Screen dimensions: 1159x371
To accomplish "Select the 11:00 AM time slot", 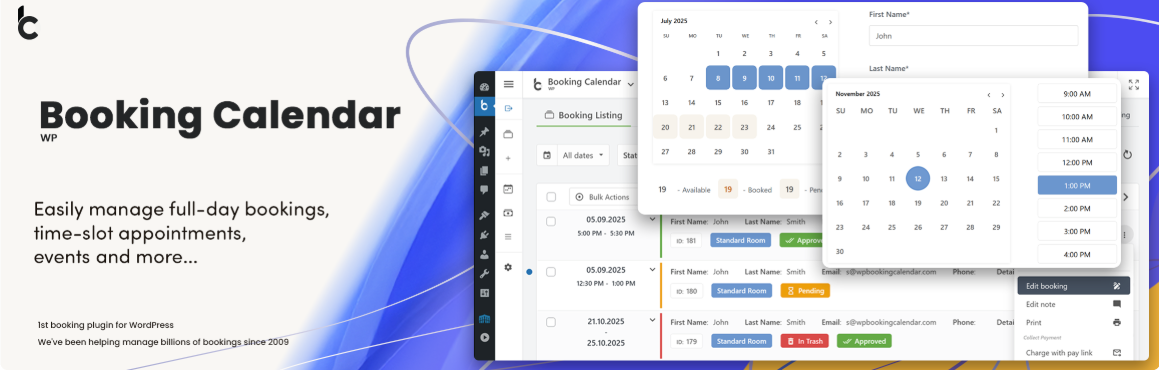I will [1077, 140].
